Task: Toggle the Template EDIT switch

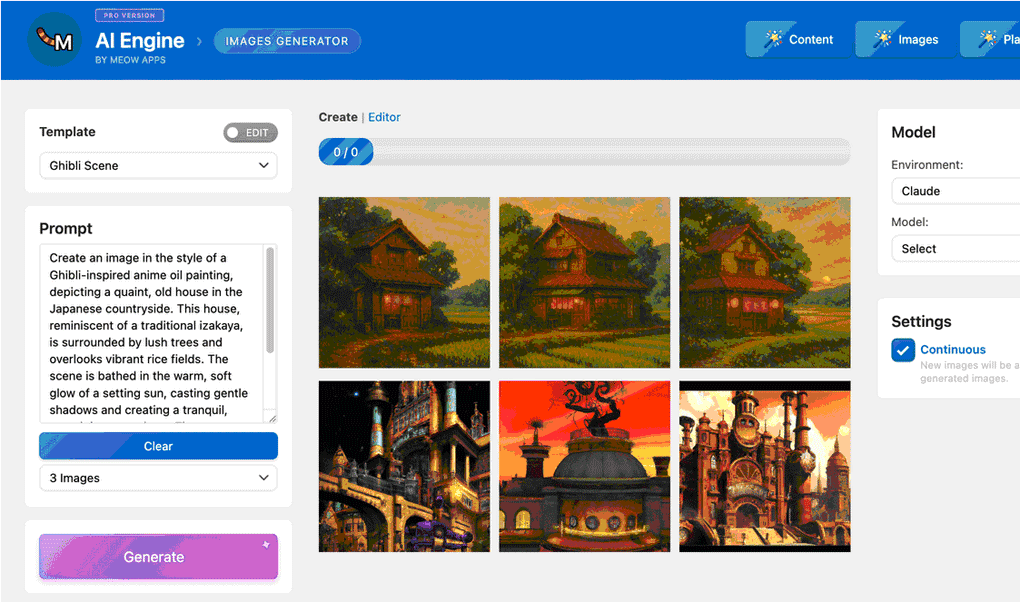Action: (x=250, y=132)
